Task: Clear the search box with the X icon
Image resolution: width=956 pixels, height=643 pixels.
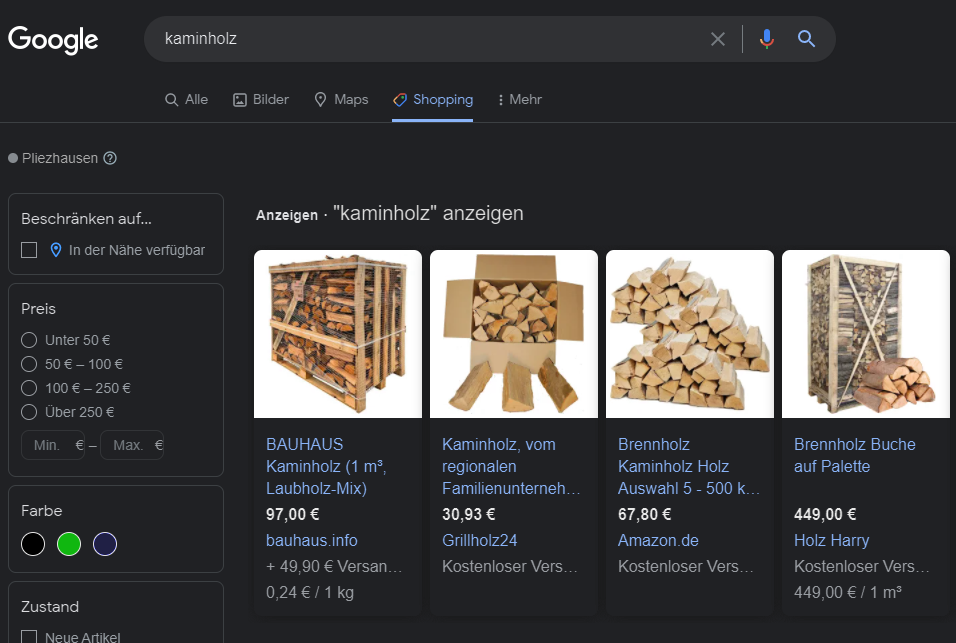Action: [718, 39]
